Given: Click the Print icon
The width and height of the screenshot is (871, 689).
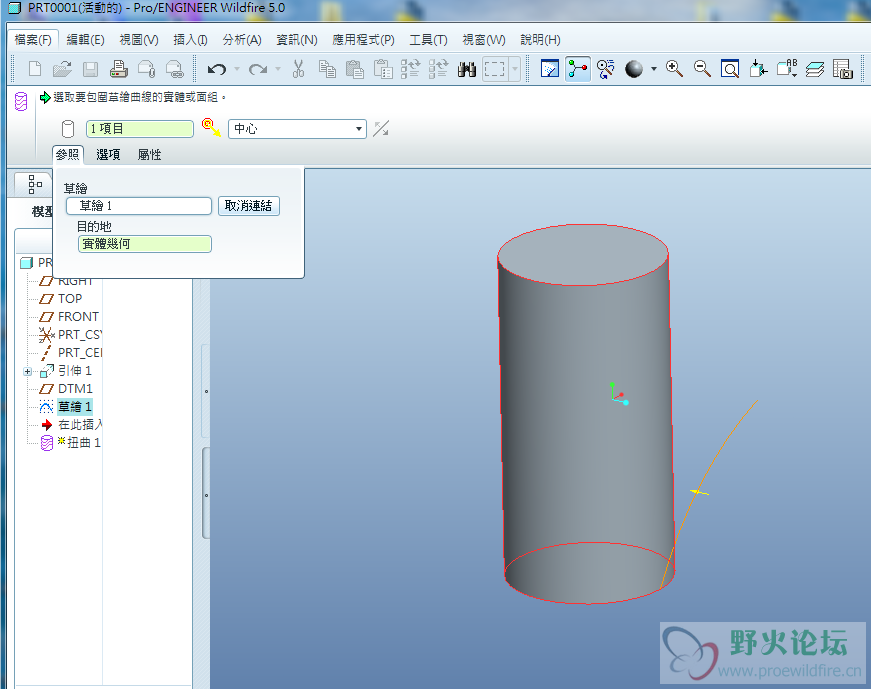Looking at the screenshot, I should coord(118,69).
